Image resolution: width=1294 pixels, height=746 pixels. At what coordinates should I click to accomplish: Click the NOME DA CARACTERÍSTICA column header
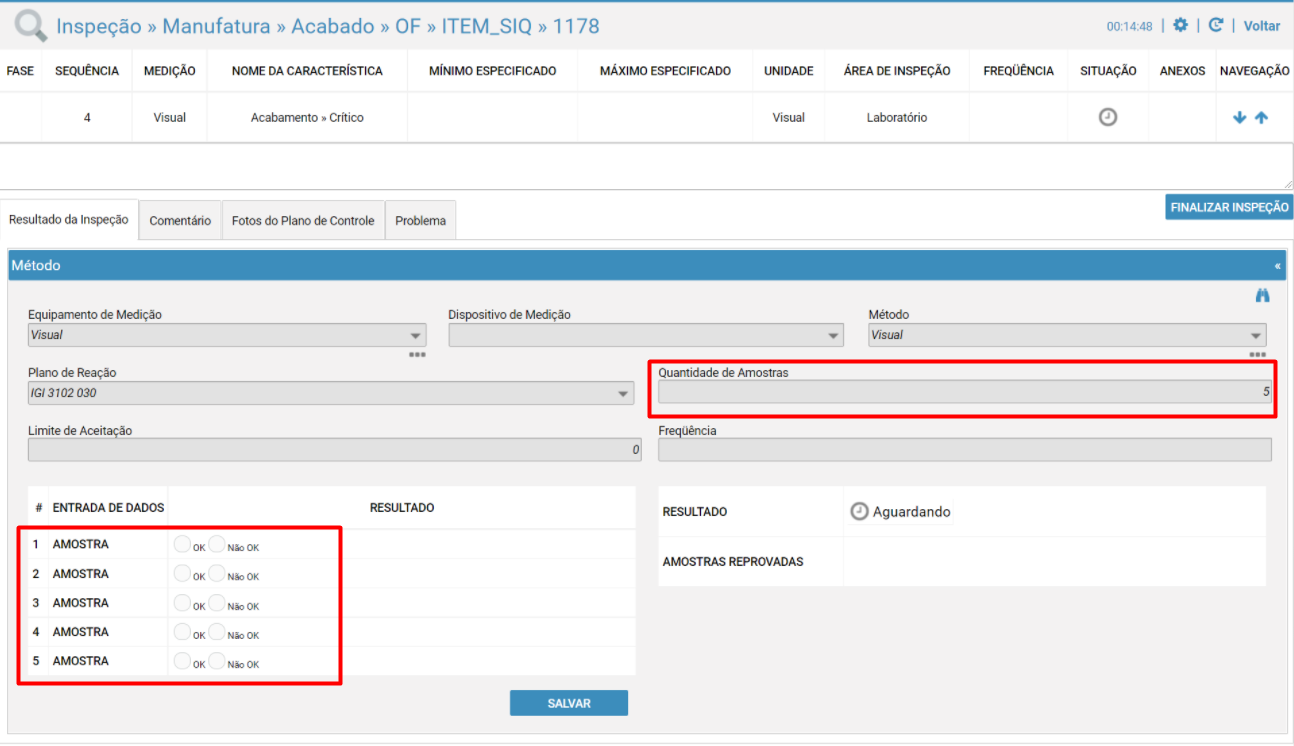point(307,71)
